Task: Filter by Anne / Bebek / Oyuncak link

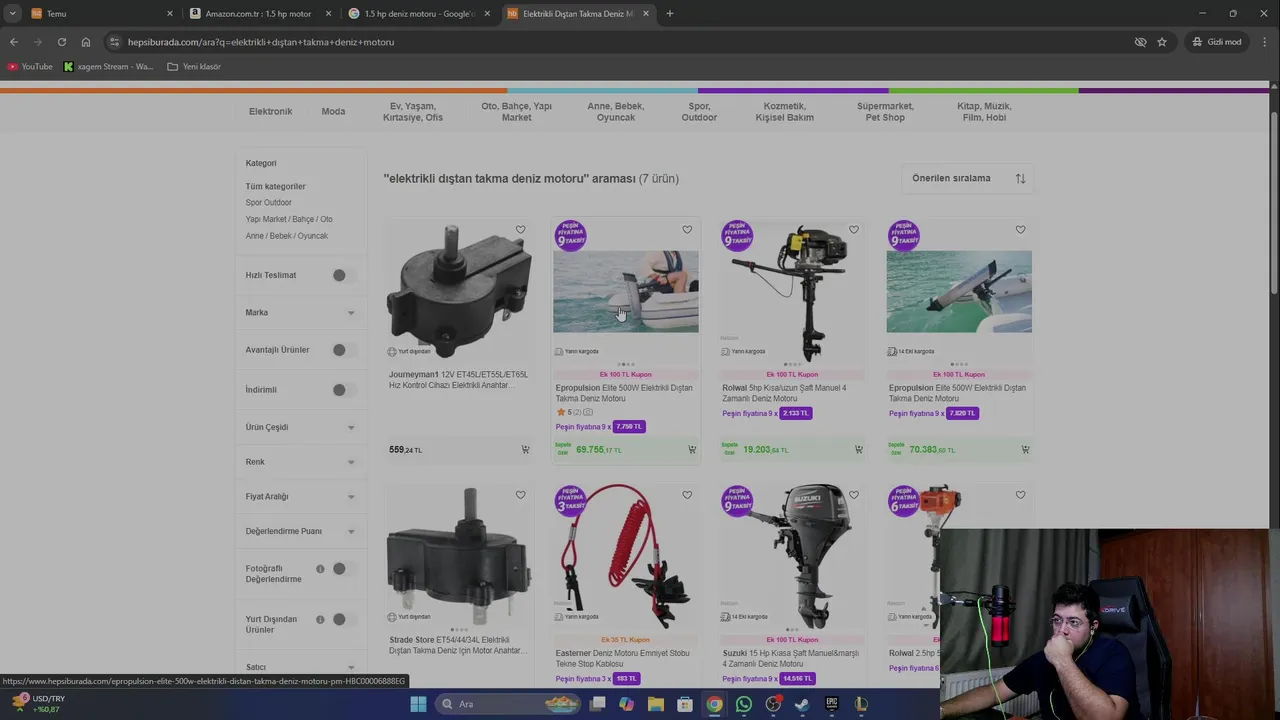Action: [287, 236]
